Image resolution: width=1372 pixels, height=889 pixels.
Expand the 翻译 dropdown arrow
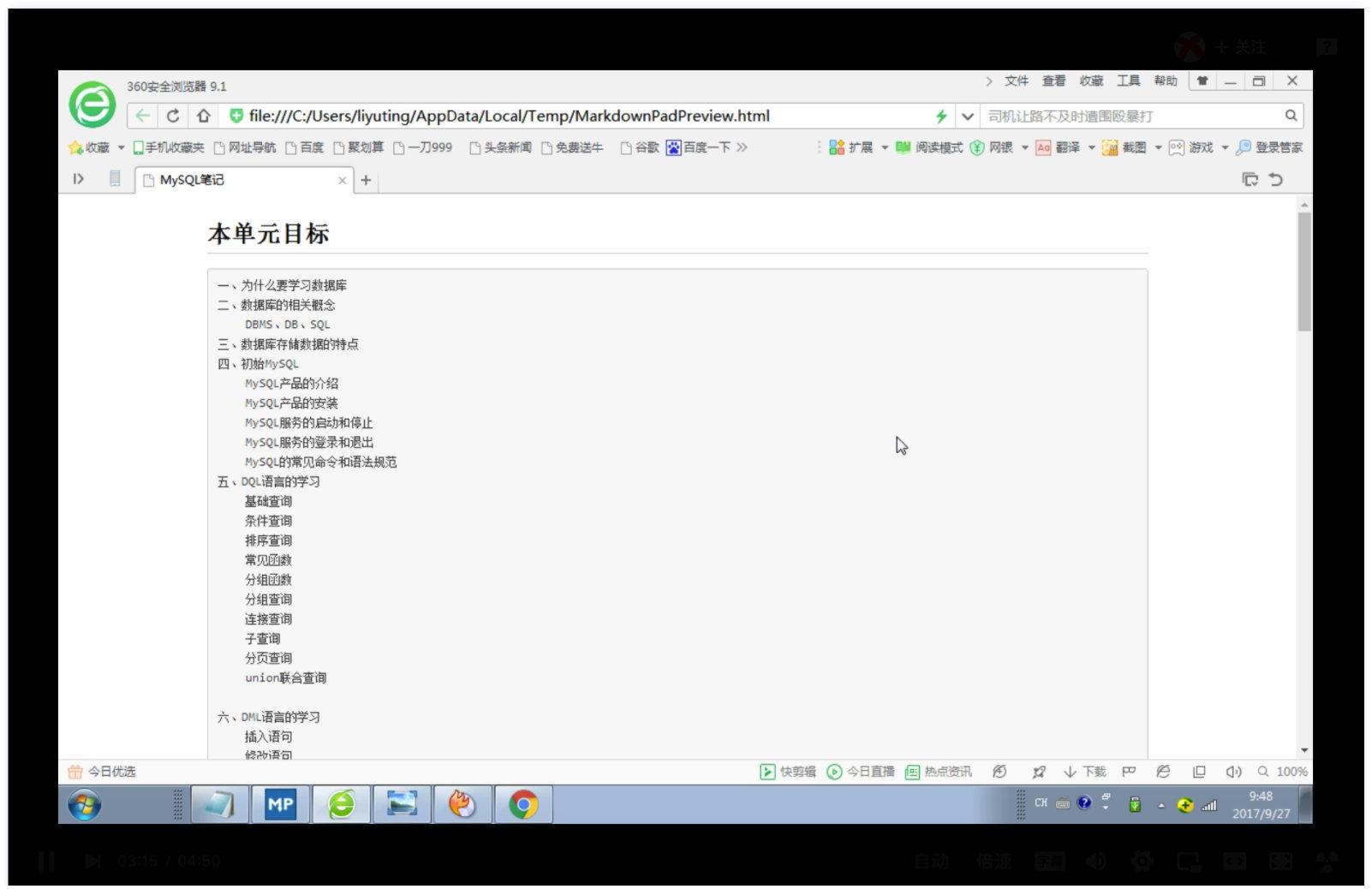point(1091,147)
